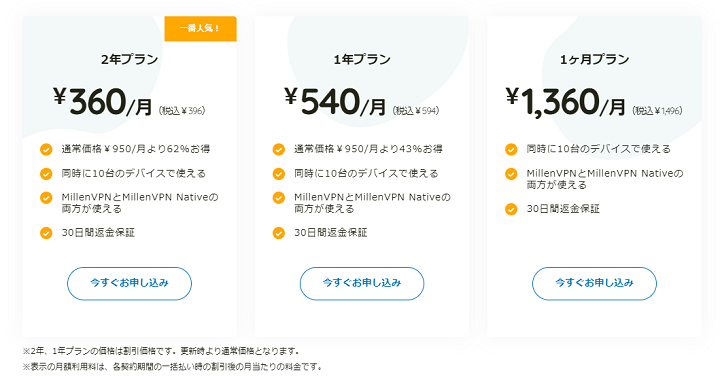Click the 2年プラン heading
Screen dimensions: 720x390
(x=129, y=59)
